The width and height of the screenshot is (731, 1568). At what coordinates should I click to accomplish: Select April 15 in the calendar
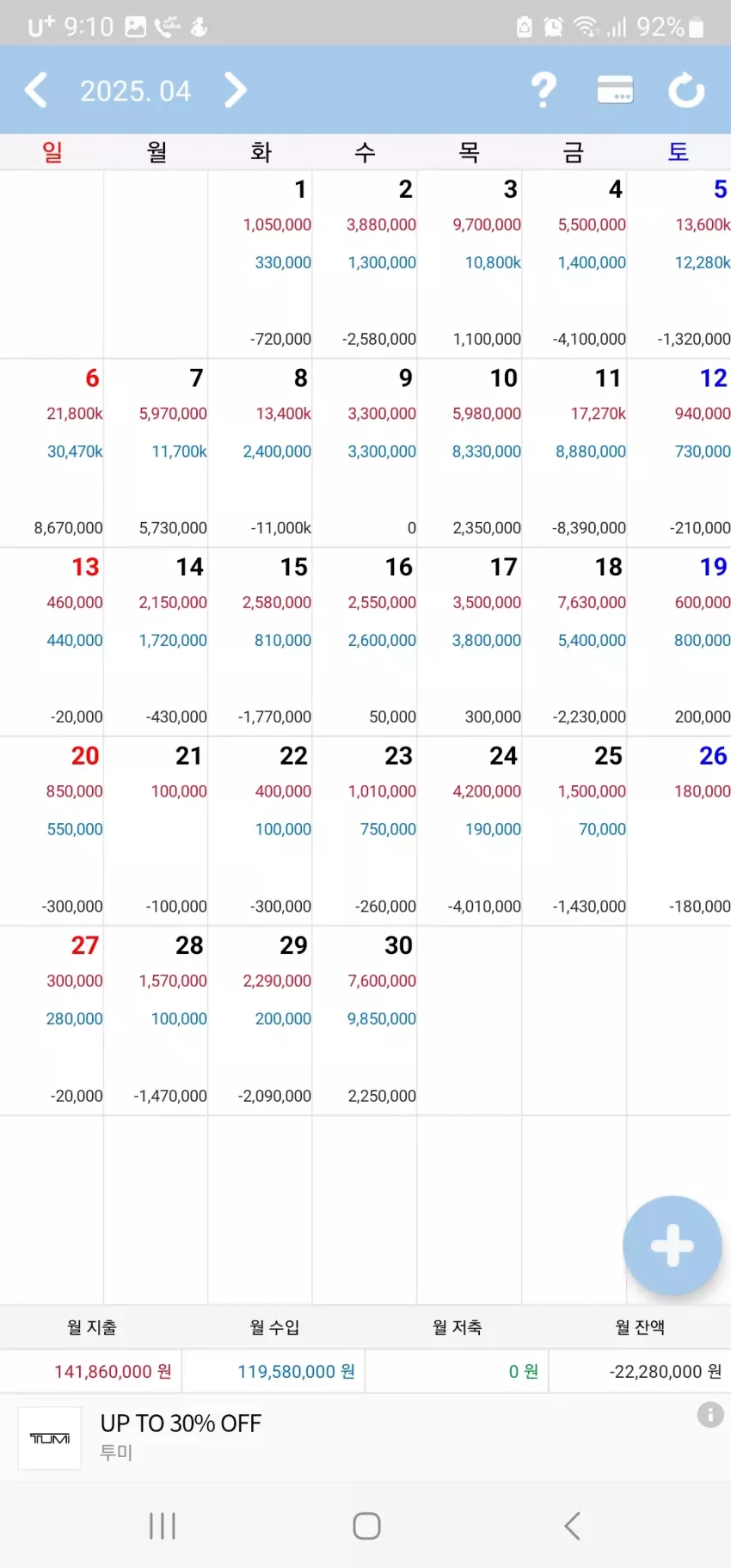tap(261, 642)
